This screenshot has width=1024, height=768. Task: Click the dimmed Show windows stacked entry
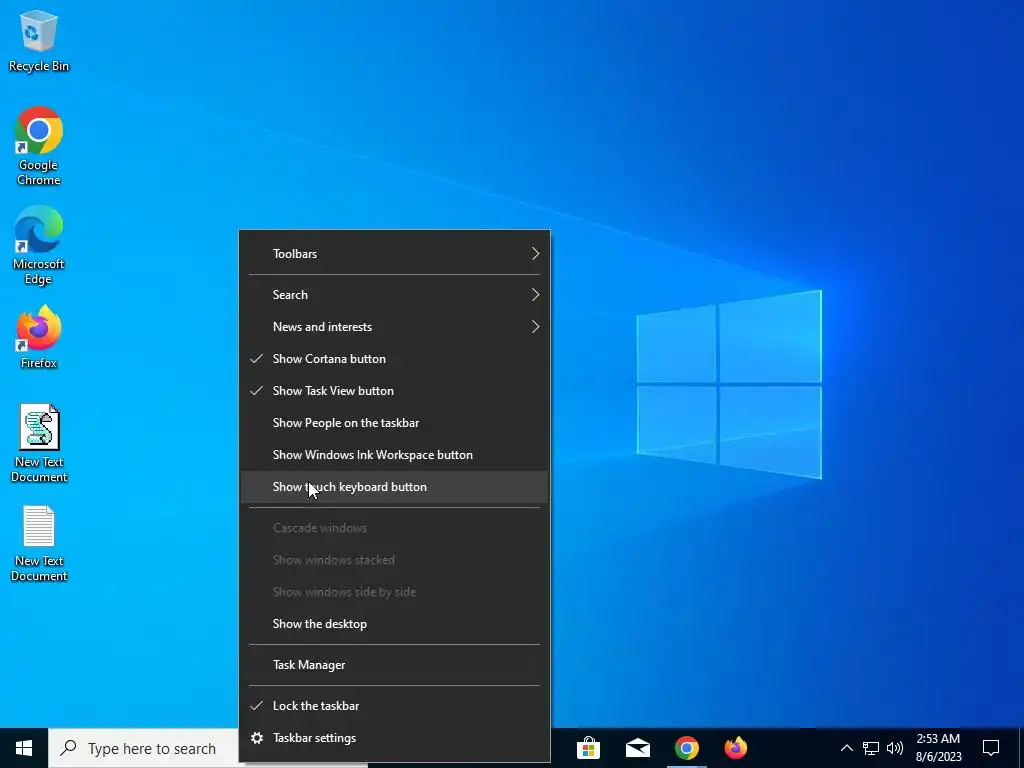point(394,560)
